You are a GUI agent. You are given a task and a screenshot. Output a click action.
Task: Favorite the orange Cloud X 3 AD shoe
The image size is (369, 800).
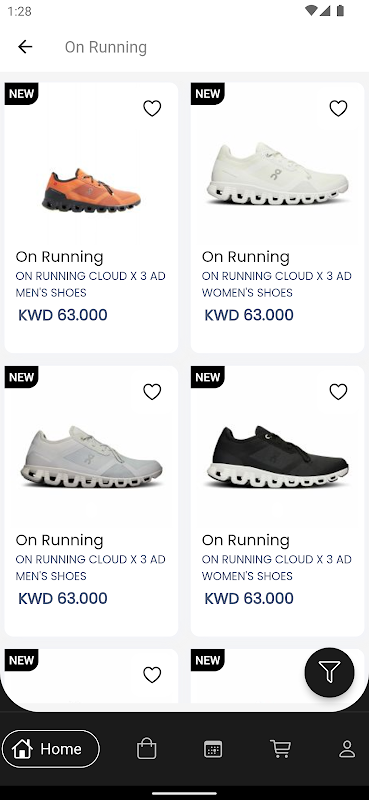pos(152,108)
